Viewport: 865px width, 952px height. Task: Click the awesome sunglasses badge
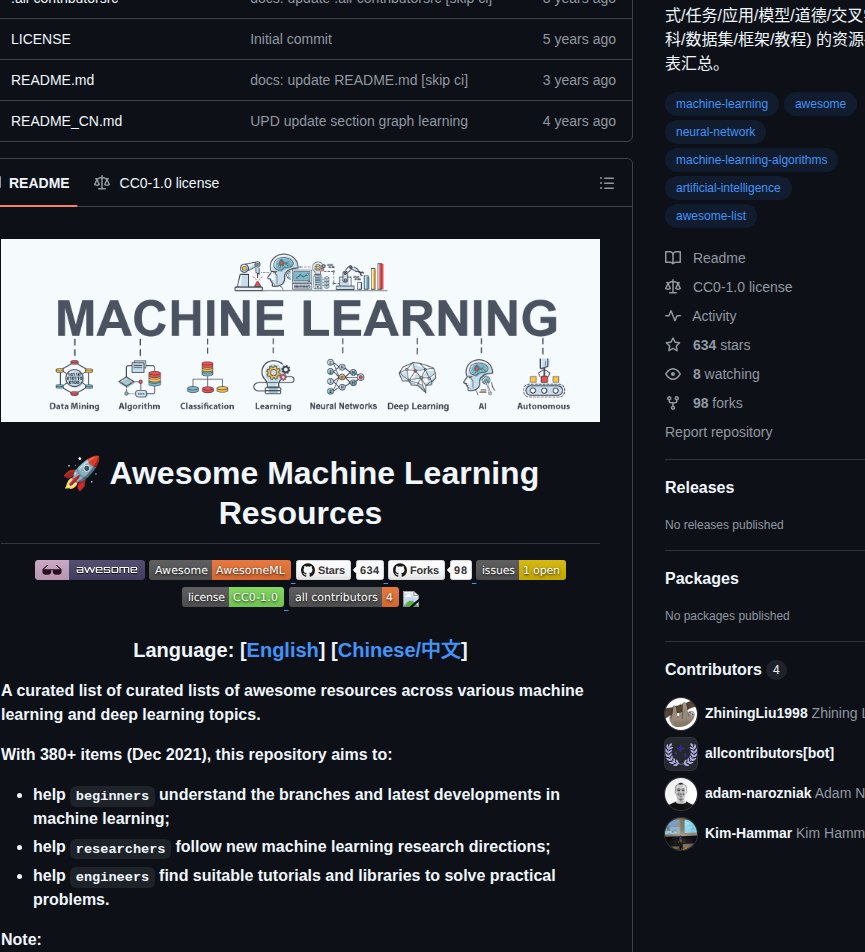click(90, 570)
